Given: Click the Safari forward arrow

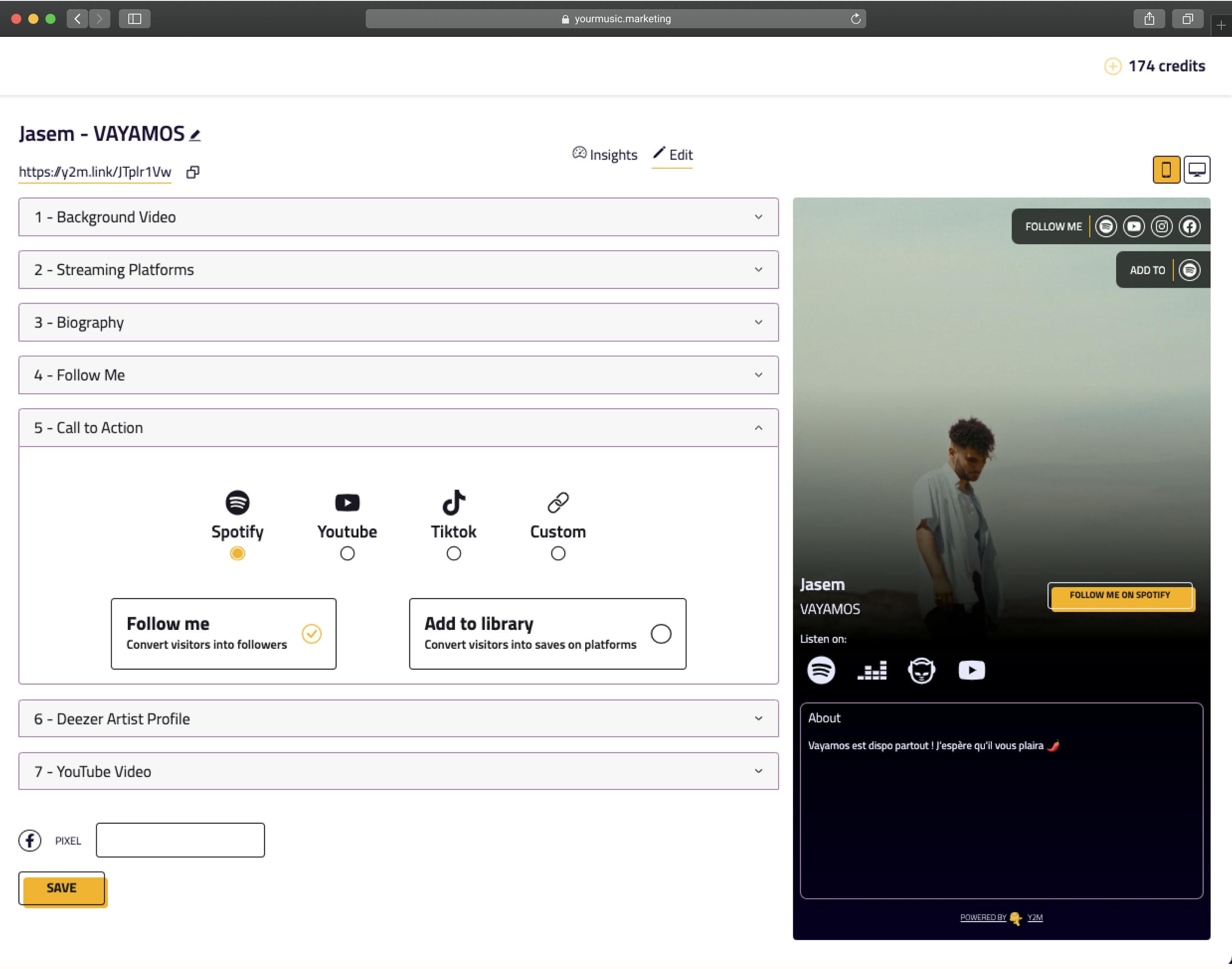Looking at the screenshot, I should click(x=99, y=19).
